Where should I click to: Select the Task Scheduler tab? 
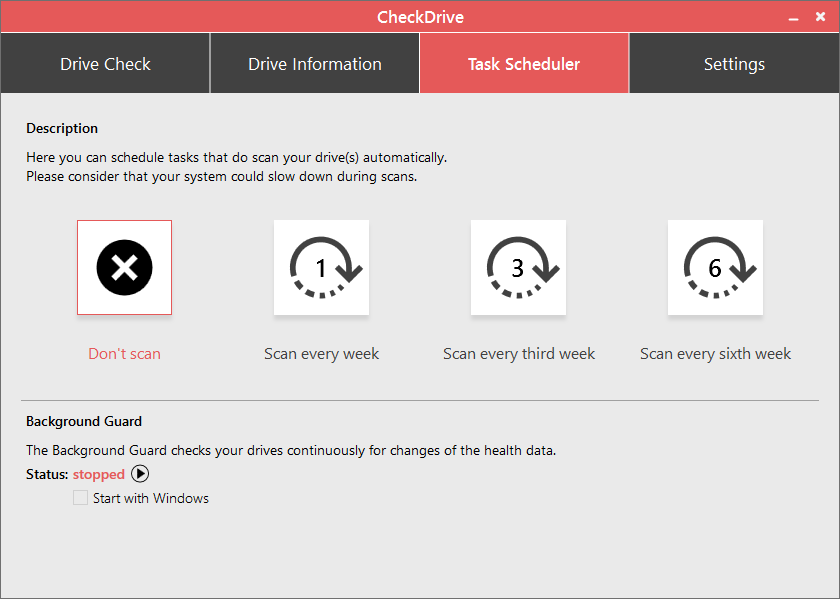point(524,63)
